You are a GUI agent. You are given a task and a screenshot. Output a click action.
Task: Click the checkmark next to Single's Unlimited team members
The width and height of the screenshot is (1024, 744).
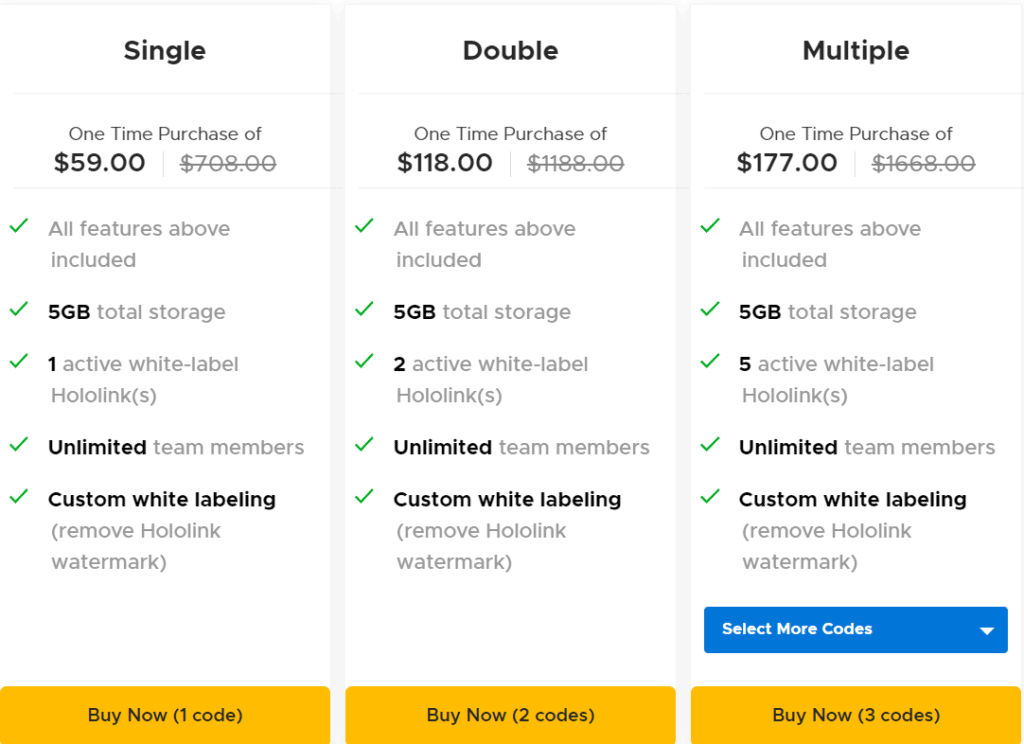pyautogui.click(x=18, y=446)
